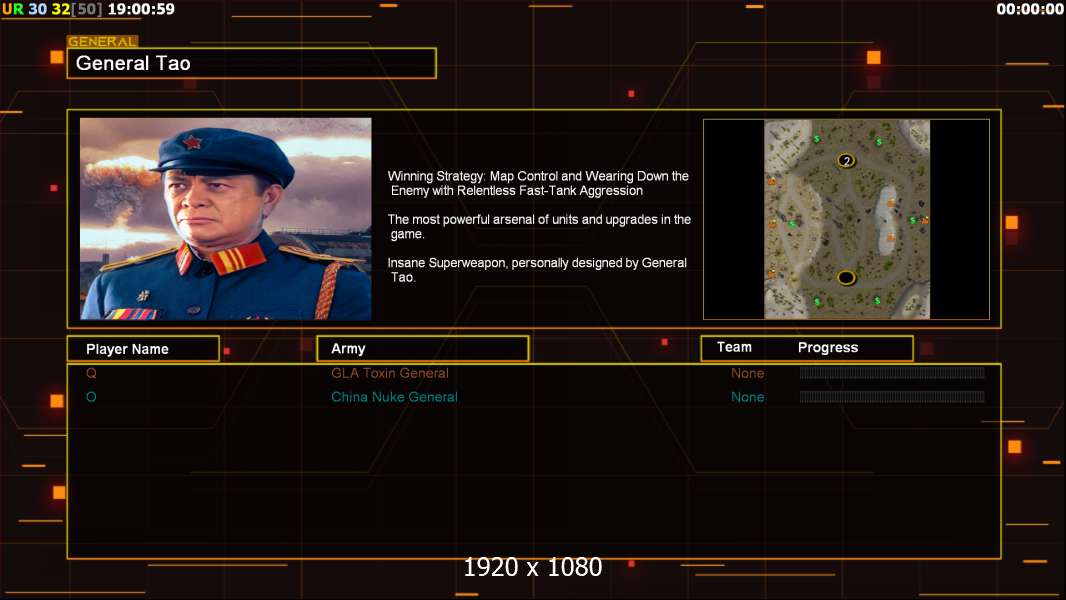1066x600 pixels.
Task: Click the progress bar for GLA Toxin General
Action: coord(892,372)
